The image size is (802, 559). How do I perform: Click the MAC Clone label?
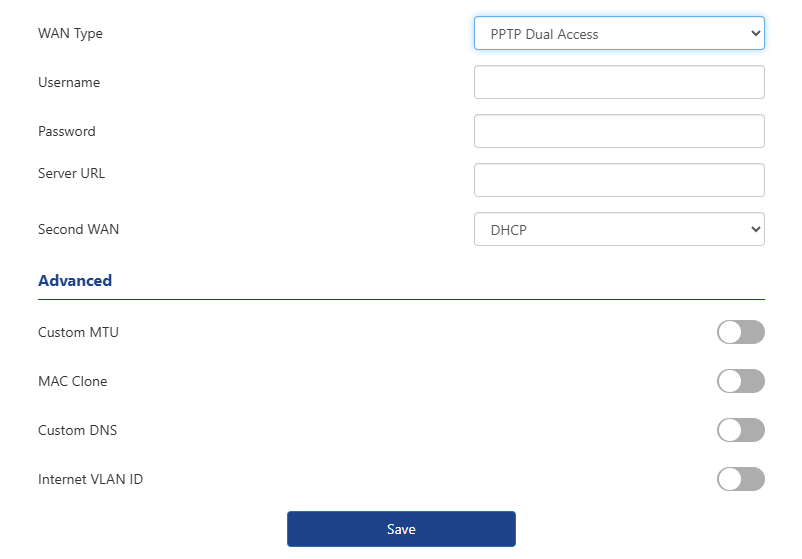pyautogui.click(x=72, y=381)
